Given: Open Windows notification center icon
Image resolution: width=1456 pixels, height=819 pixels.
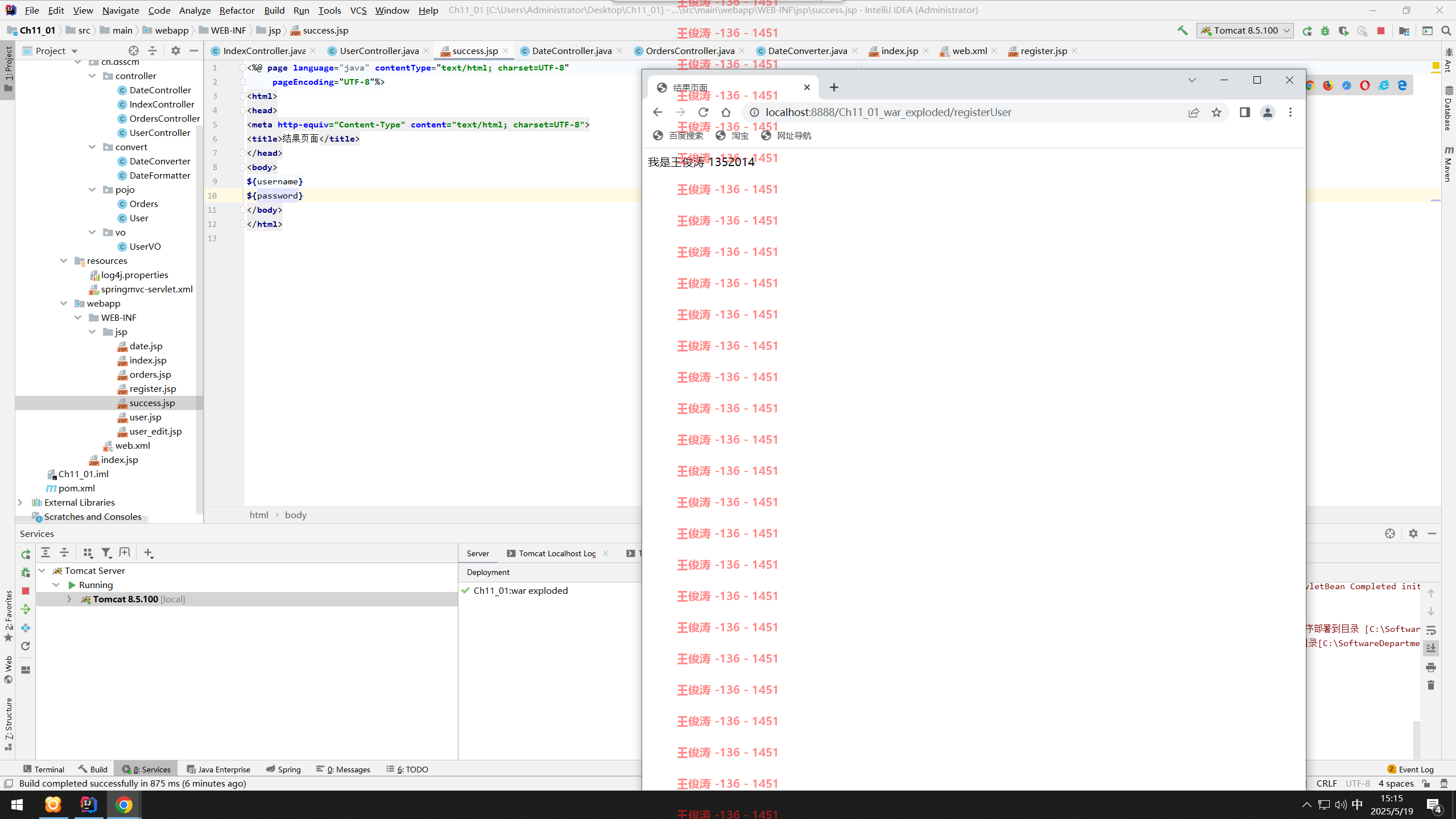Looking at the screenshot, I should tap(1434, 805).
